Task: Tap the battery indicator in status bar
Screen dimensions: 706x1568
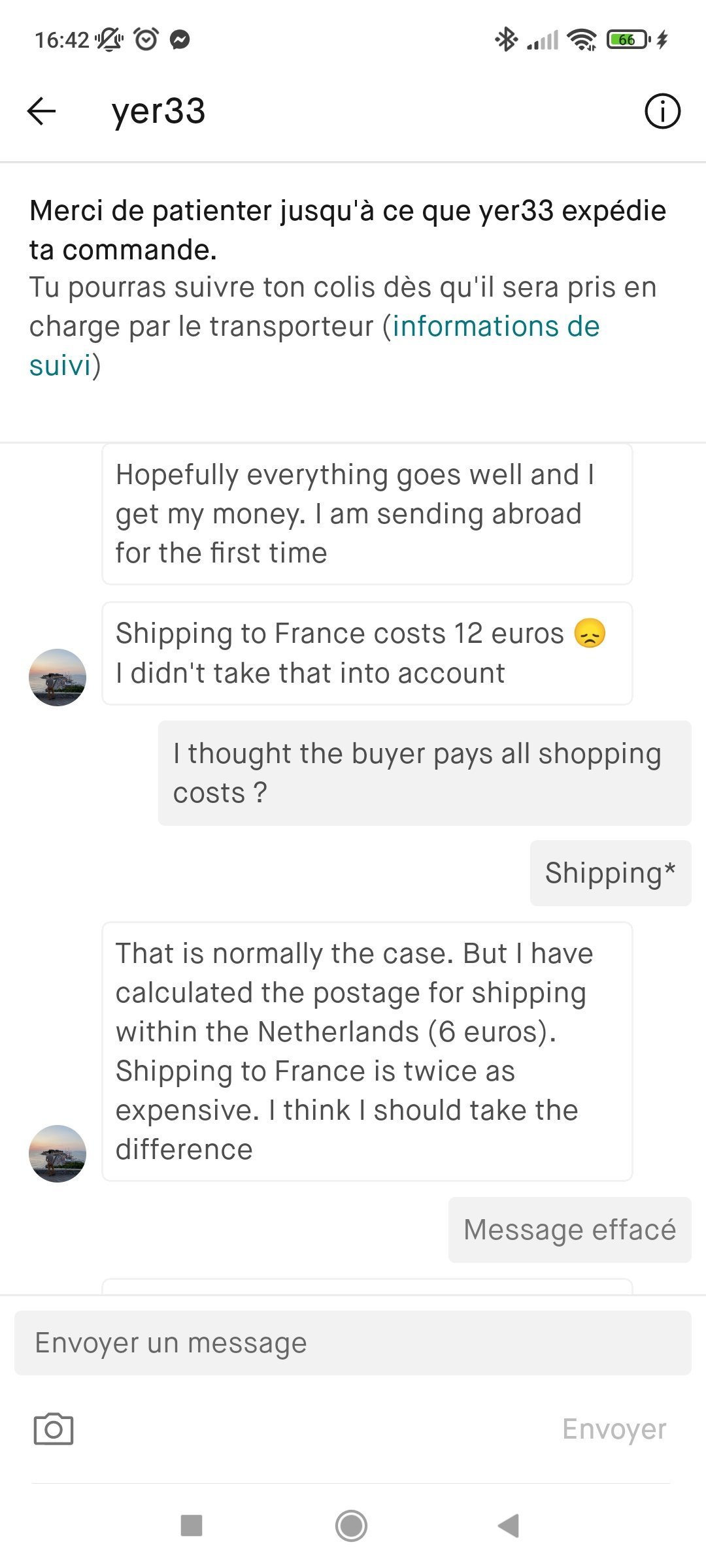Action: click(x=628, y=40)
